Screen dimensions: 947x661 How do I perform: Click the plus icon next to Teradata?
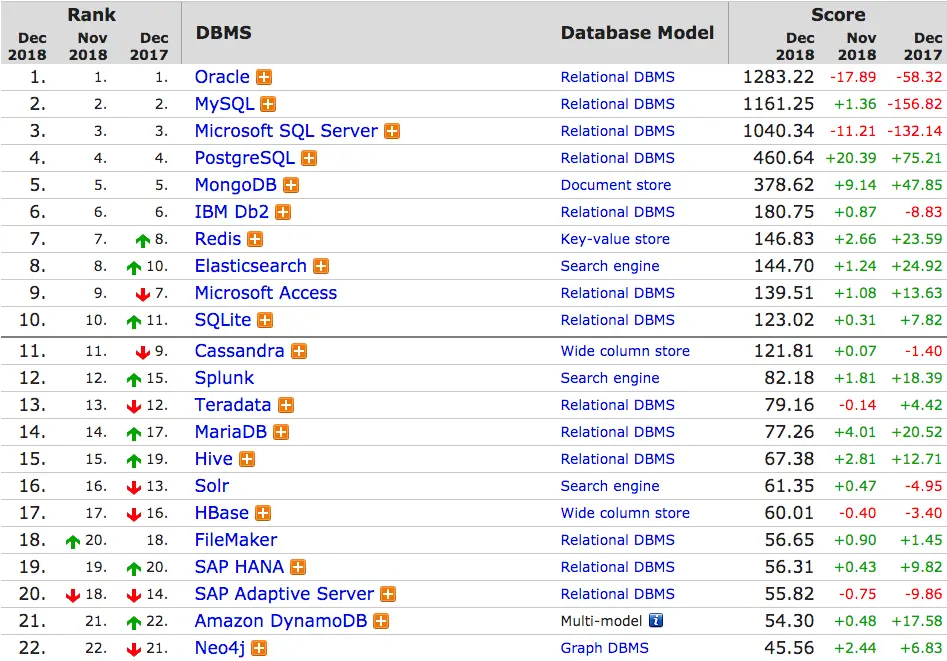(286, 405)
